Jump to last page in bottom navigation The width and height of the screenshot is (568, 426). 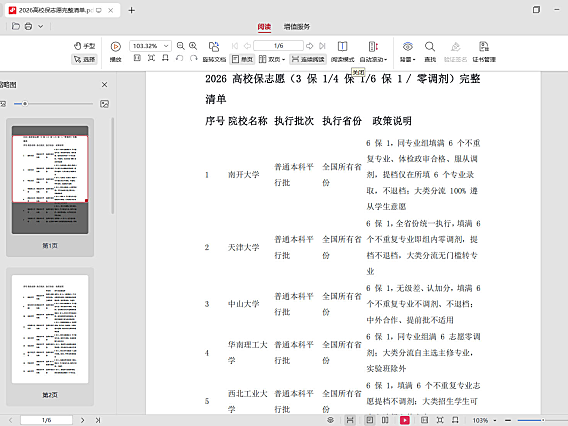(97, 420)
